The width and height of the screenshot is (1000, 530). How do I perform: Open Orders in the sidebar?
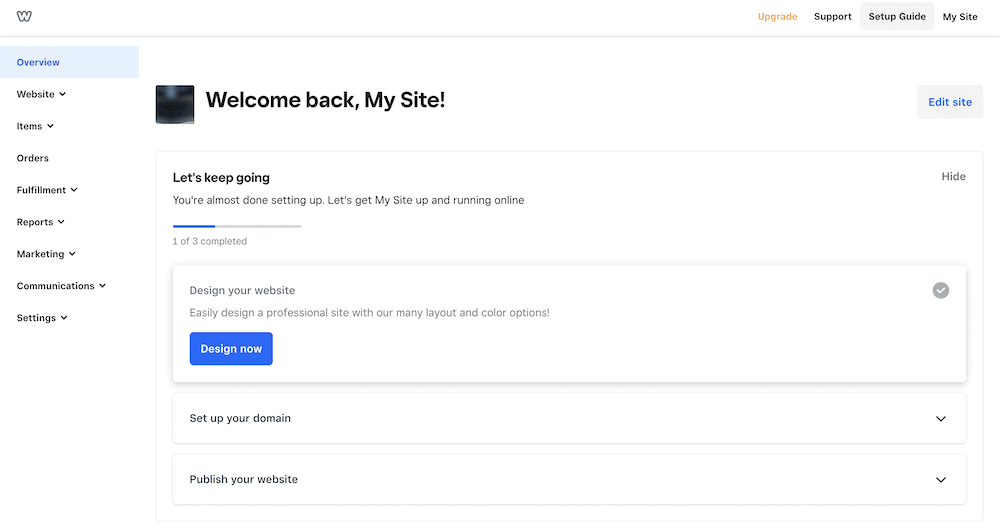click(x=33, y=158)
